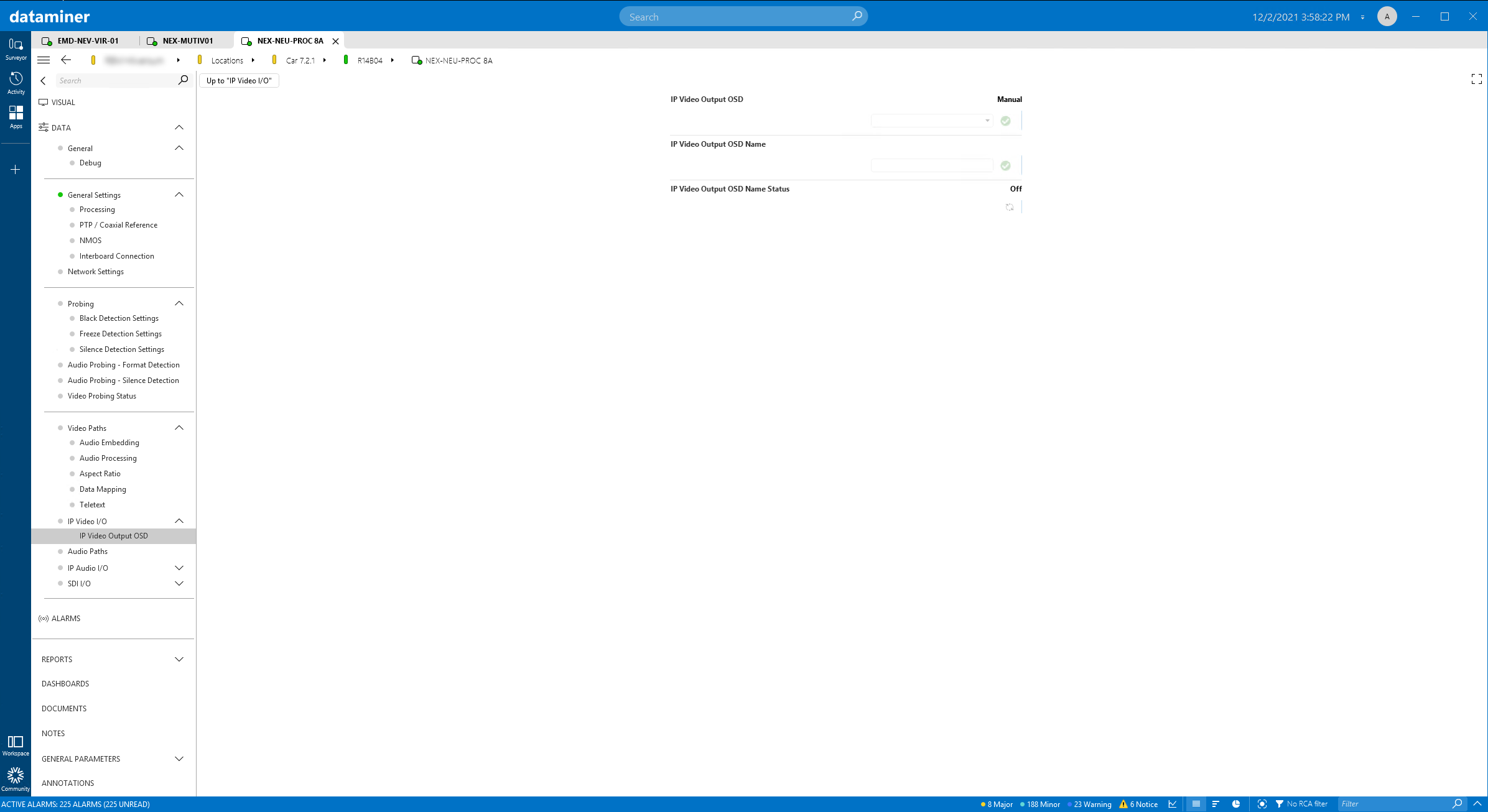Click the side panel search magnifier

pos(183,80)
